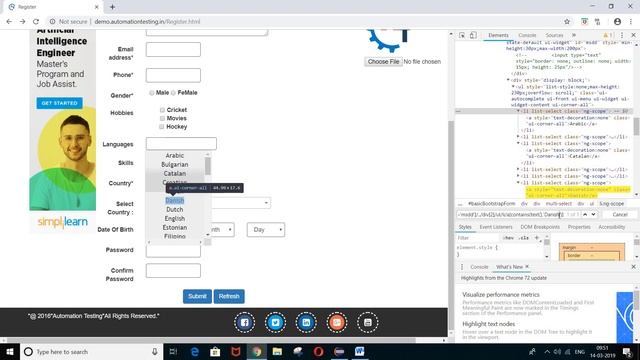Reload the page with the refresh icon
This screenshot has width=640, height=360.
point(36,22)
